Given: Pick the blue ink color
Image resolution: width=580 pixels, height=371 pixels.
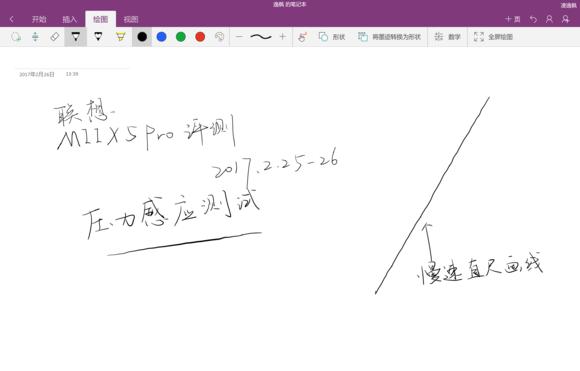Looking at the screenshot, I should (x=162, y=37).
